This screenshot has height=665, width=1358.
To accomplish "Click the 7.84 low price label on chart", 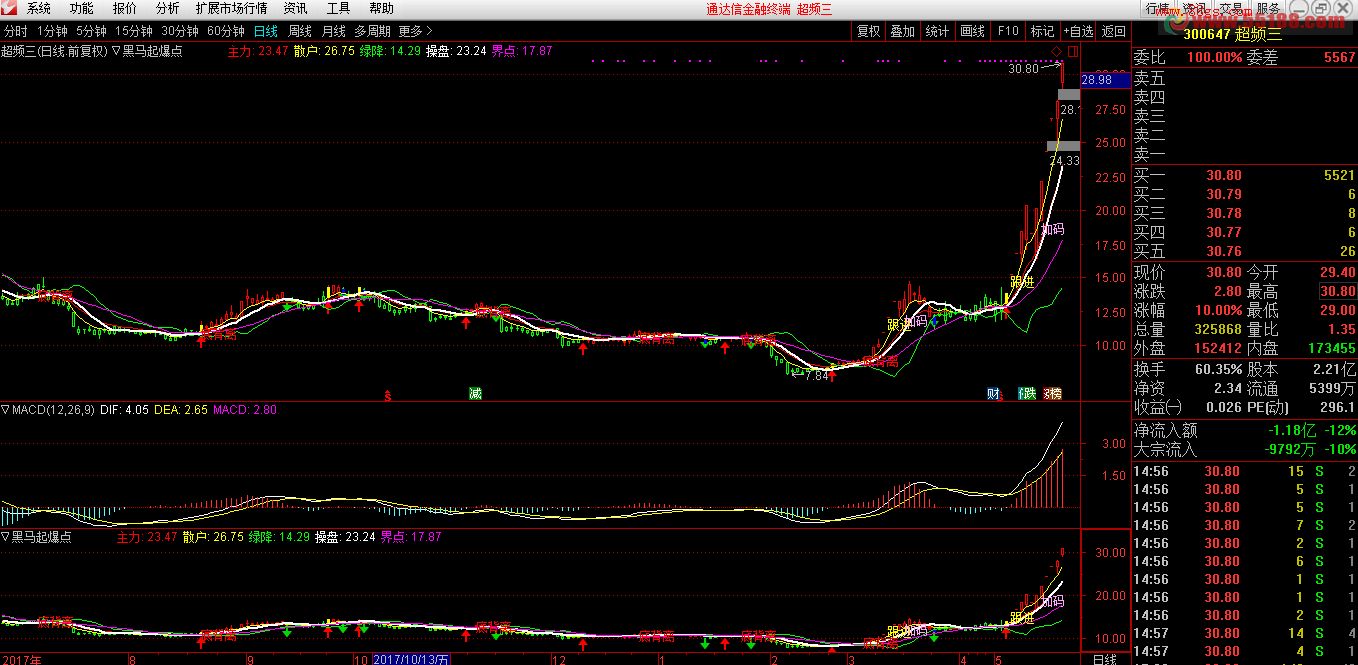I will [816, 376].
